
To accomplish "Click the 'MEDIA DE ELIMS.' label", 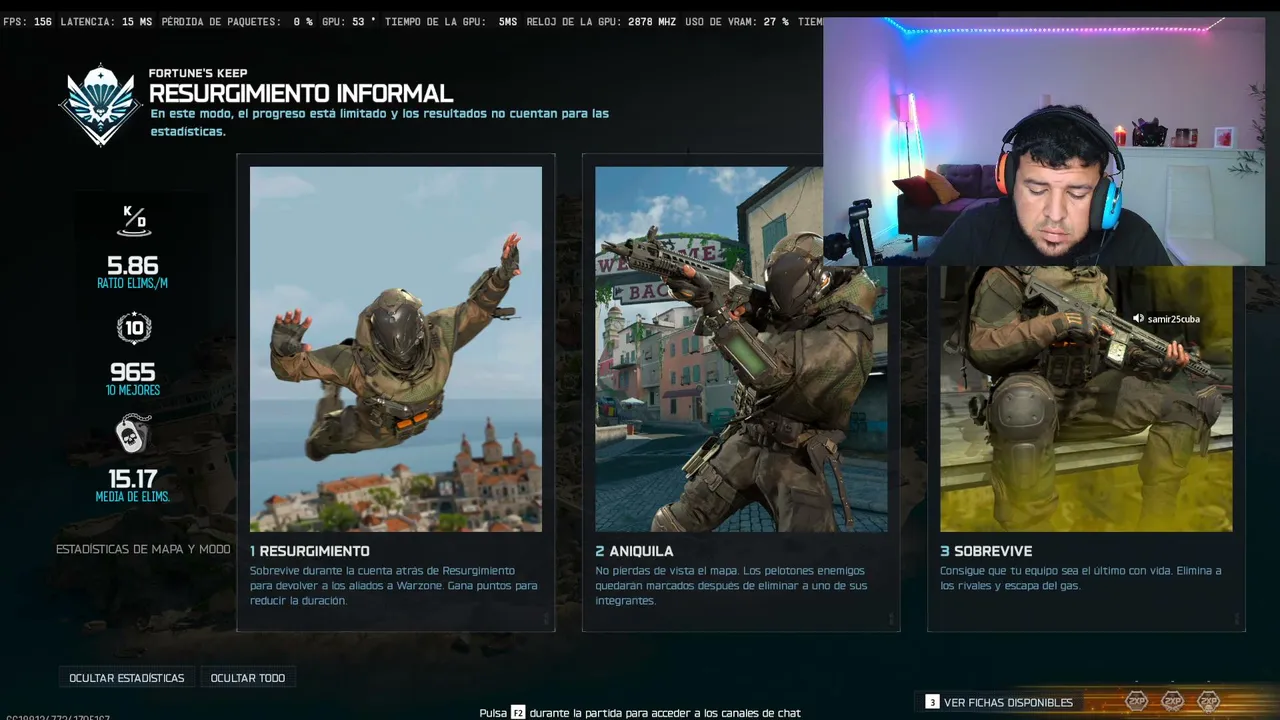I will 133,497.
